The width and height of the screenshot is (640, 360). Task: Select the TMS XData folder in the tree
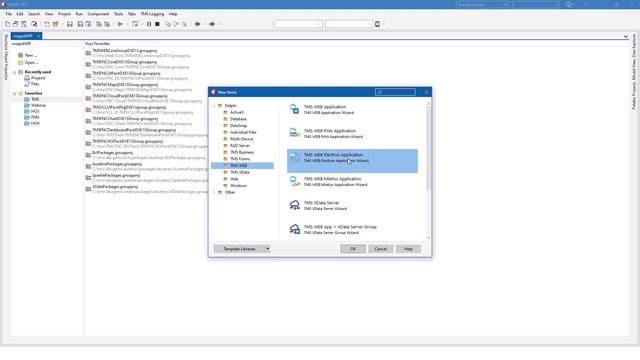click(240, 172)
